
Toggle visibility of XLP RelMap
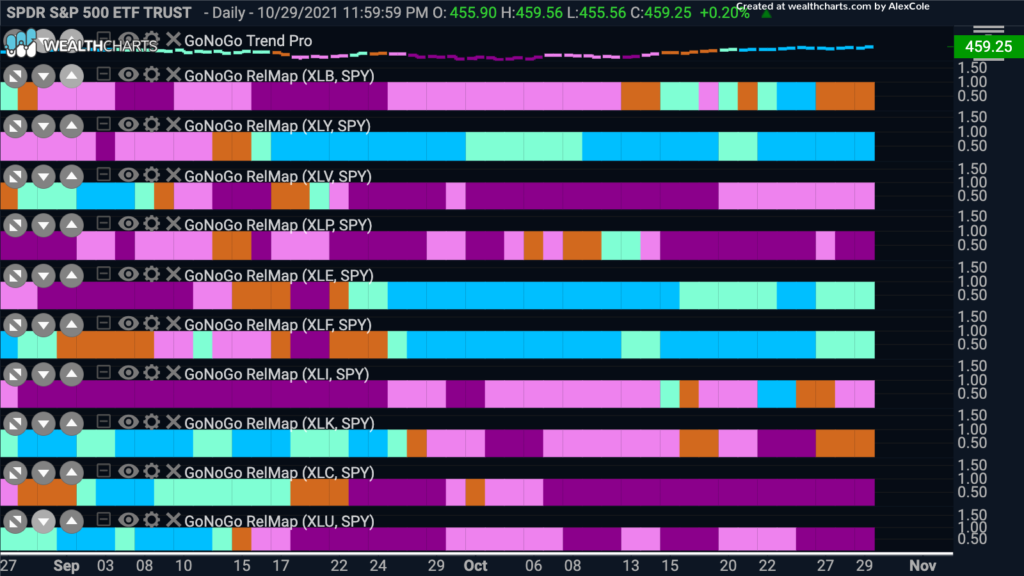(128, 224)
